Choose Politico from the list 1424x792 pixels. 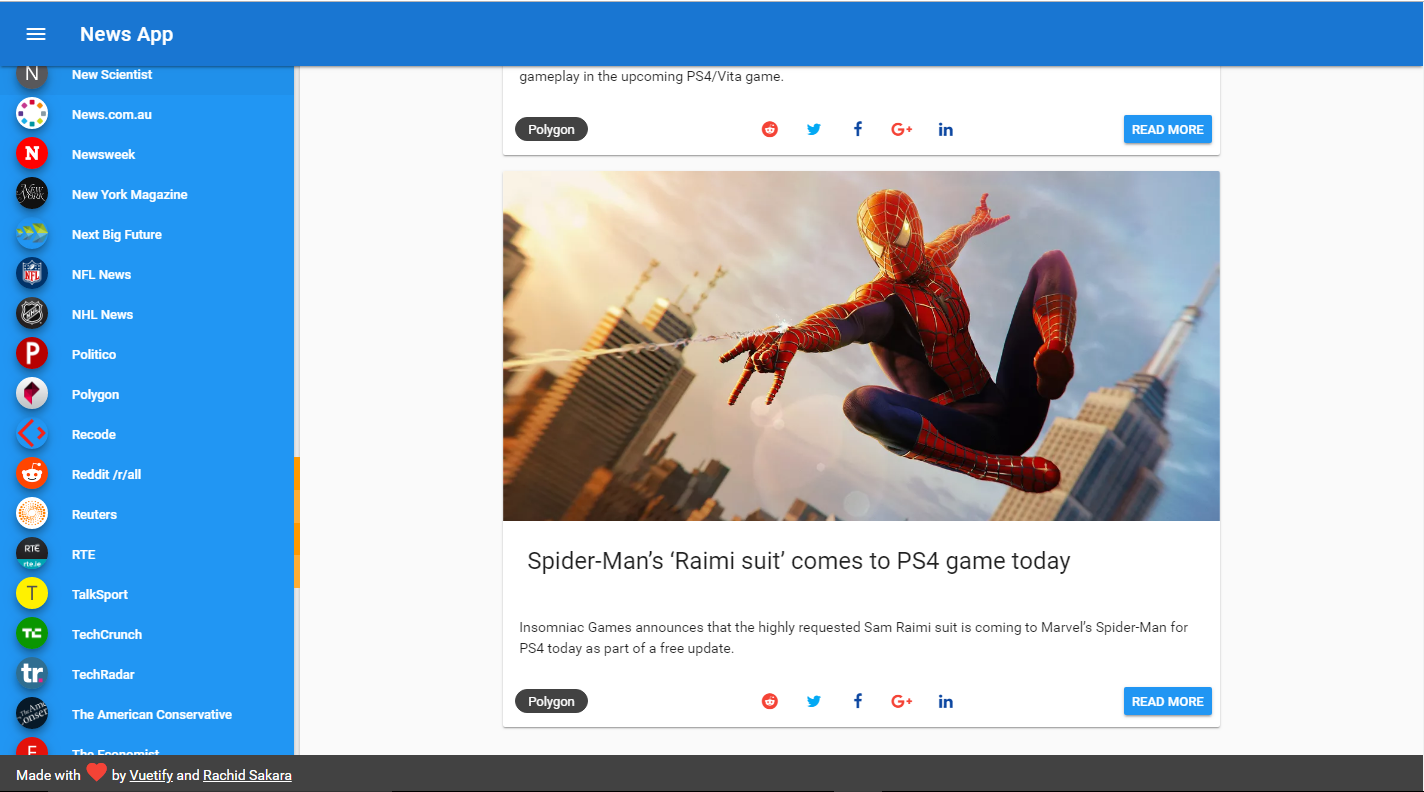pyautogui.click(x=147, y=354)
